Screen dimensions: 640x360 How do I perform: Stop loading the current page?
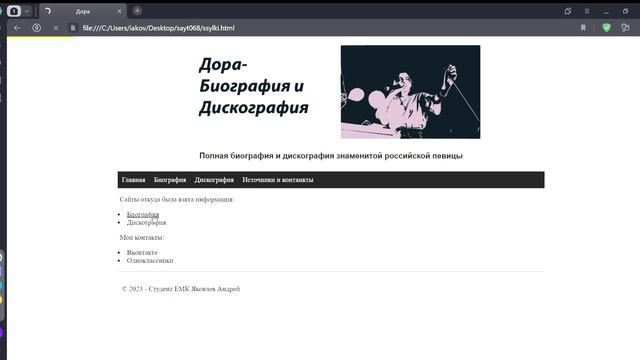pos(56,28)
